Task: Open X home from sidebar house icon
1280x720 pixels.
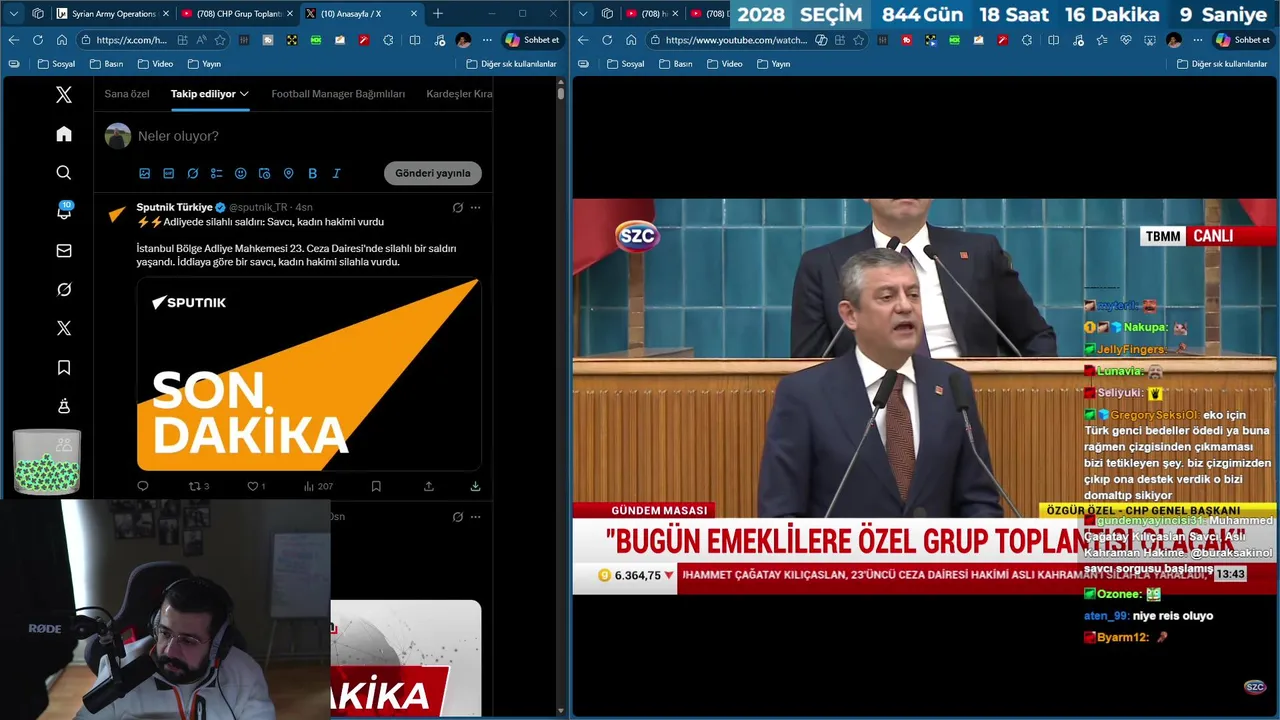Action: click(64, 134)
